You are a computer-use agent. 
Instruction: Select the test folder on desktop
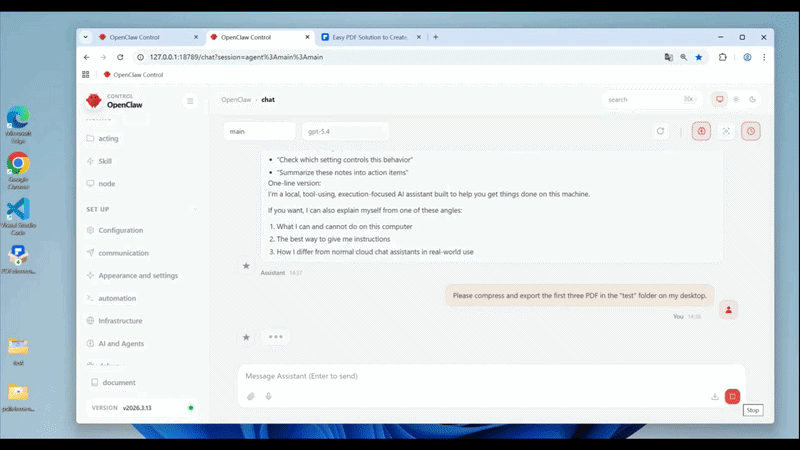pyautogui.click(x=18, y=352)
